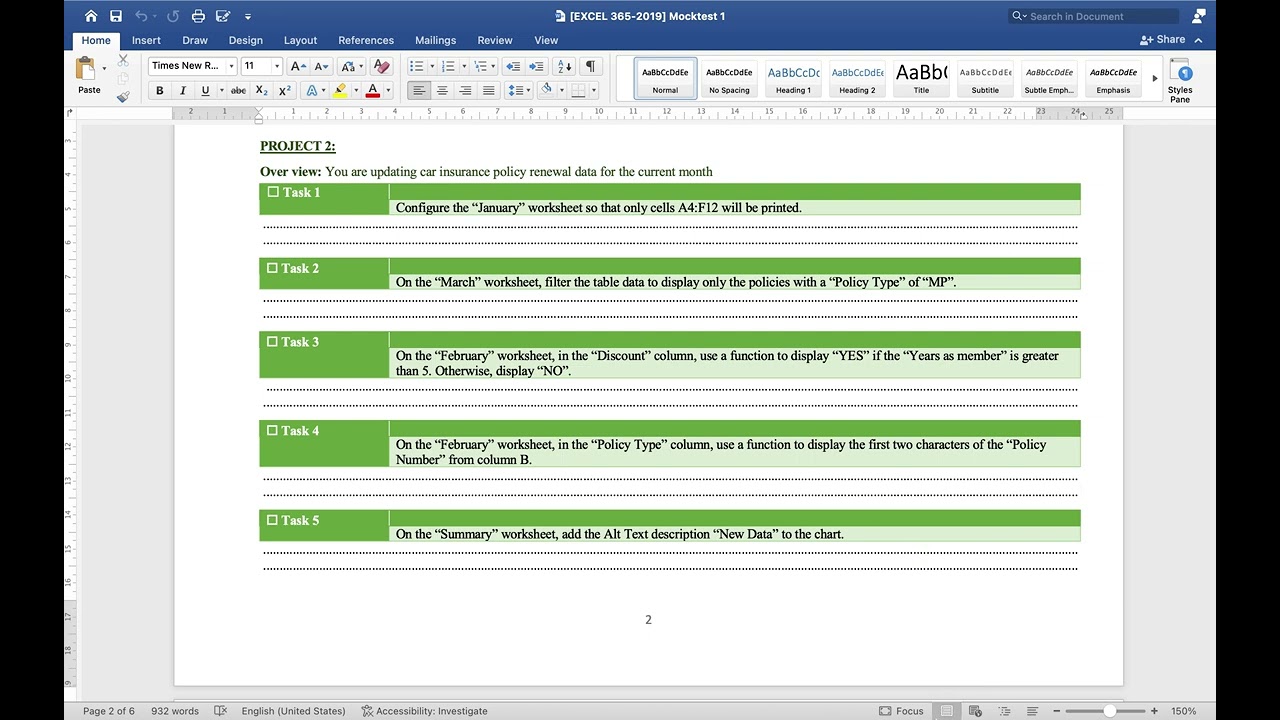The image size is (1280, 720).
Task: Apply the Title style
Action: (921, 78)
